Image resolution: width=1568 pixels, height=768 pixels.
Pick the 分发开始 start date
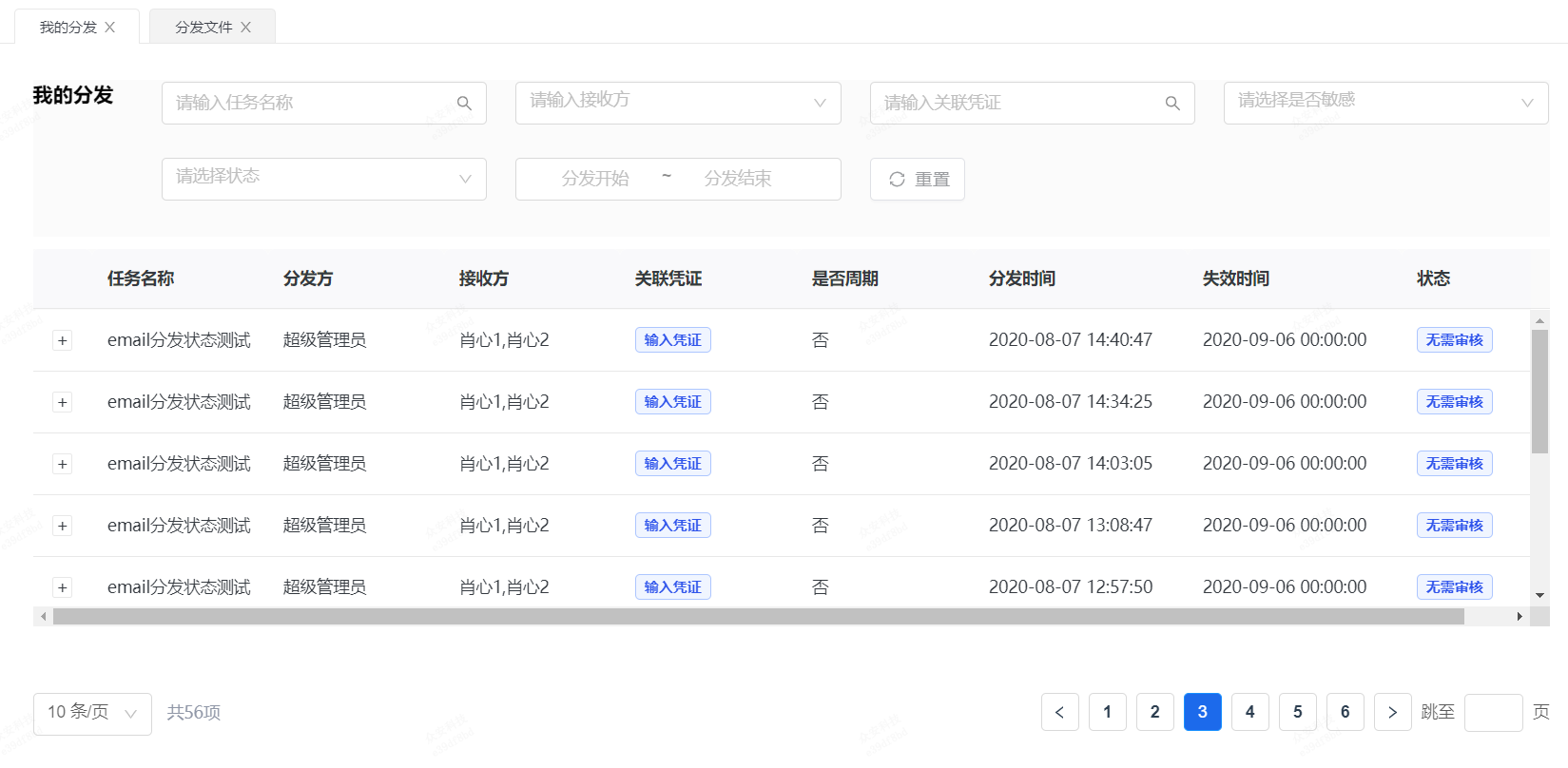595,179
